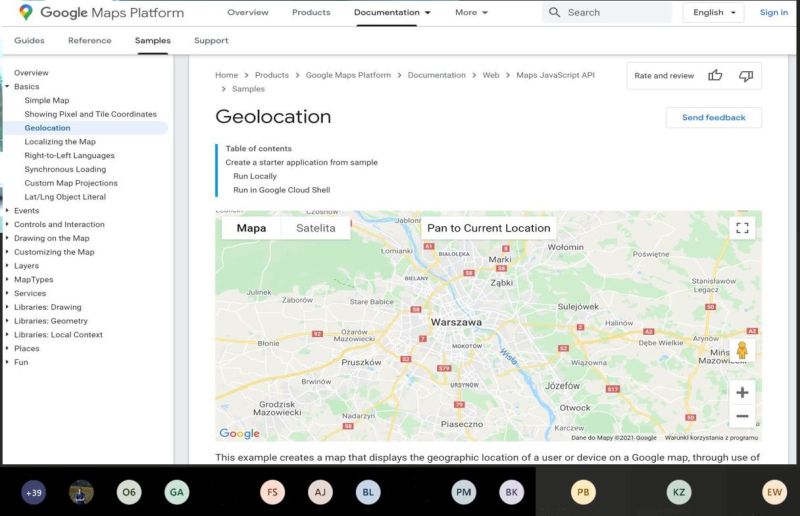Switch to the Guides tab
Viewport: 800px width, 516px height.
(x=29, y=40)
